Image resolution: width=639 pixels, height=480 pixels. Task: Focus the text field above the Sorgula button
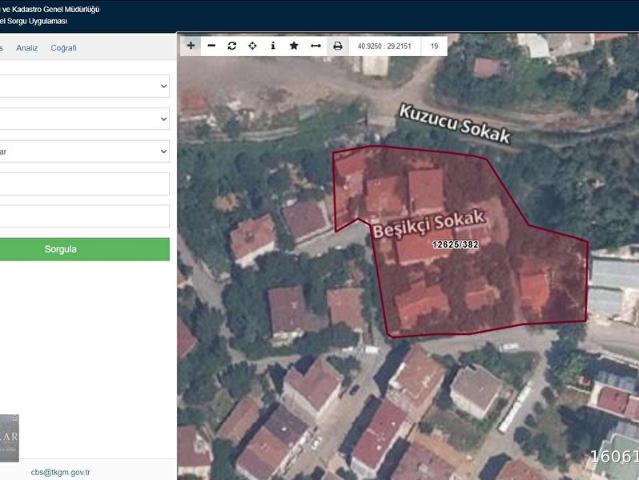(x=84, y=216)
